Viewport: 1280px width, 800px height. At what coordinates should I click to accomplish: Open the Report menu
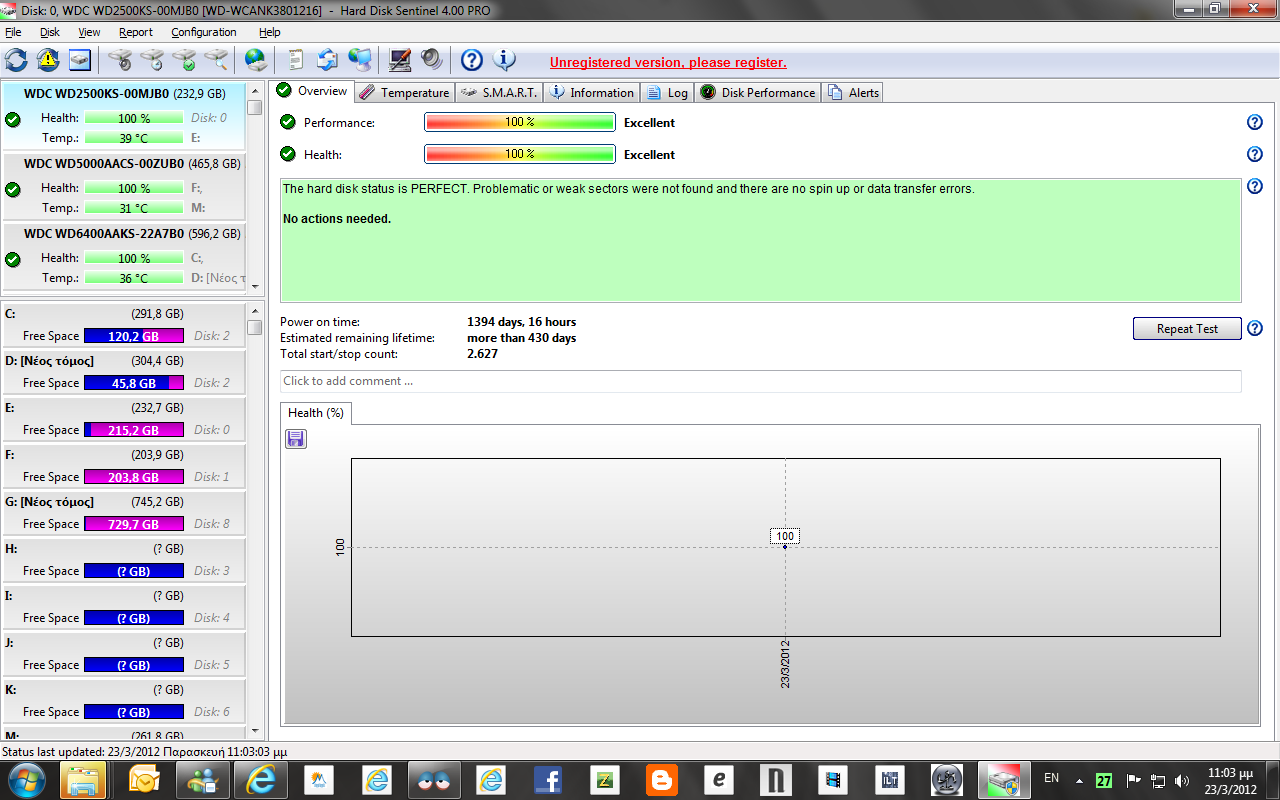pos(136,32)
